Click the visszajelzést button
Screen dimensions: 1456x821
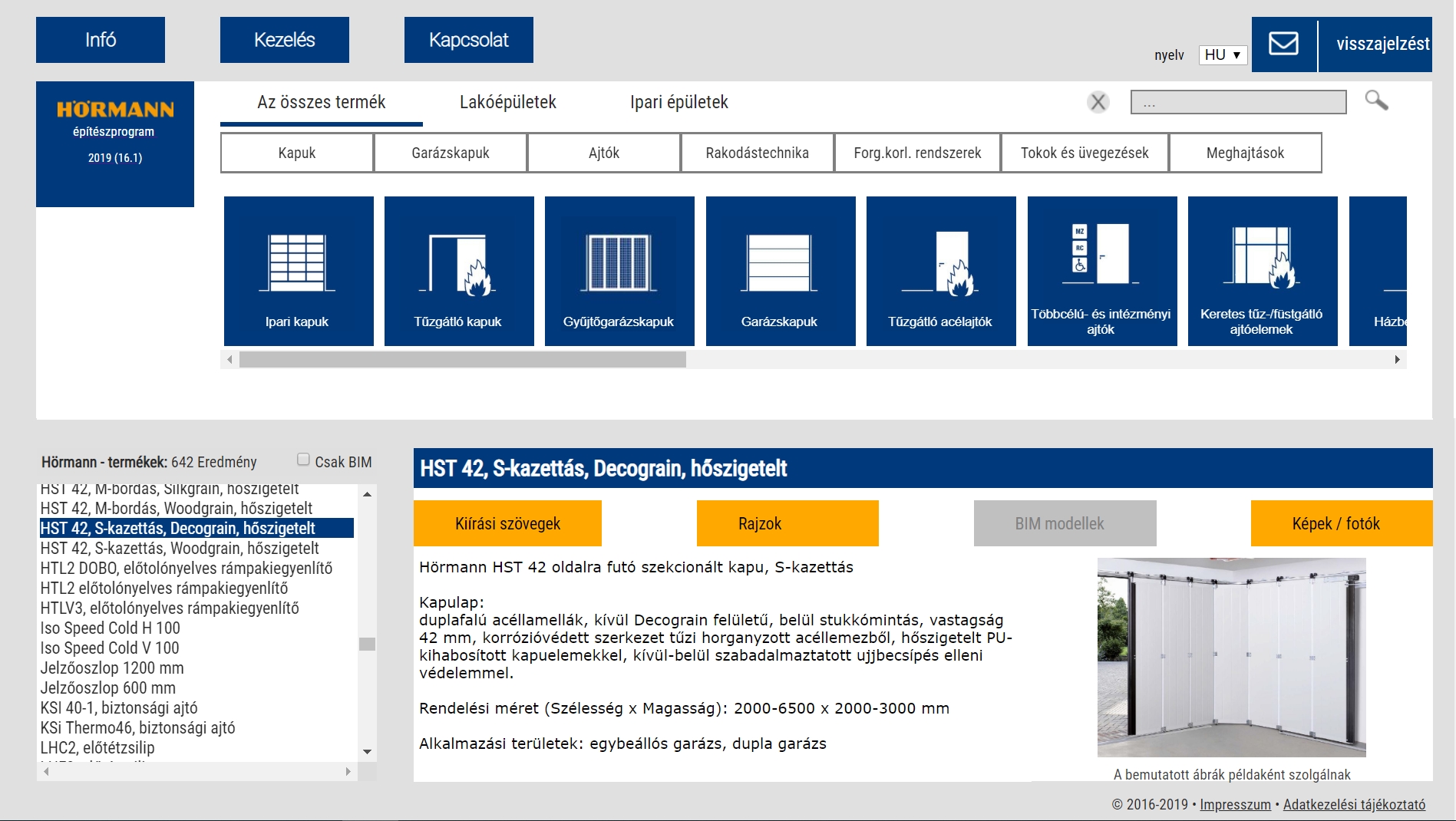click(1375, 44)
